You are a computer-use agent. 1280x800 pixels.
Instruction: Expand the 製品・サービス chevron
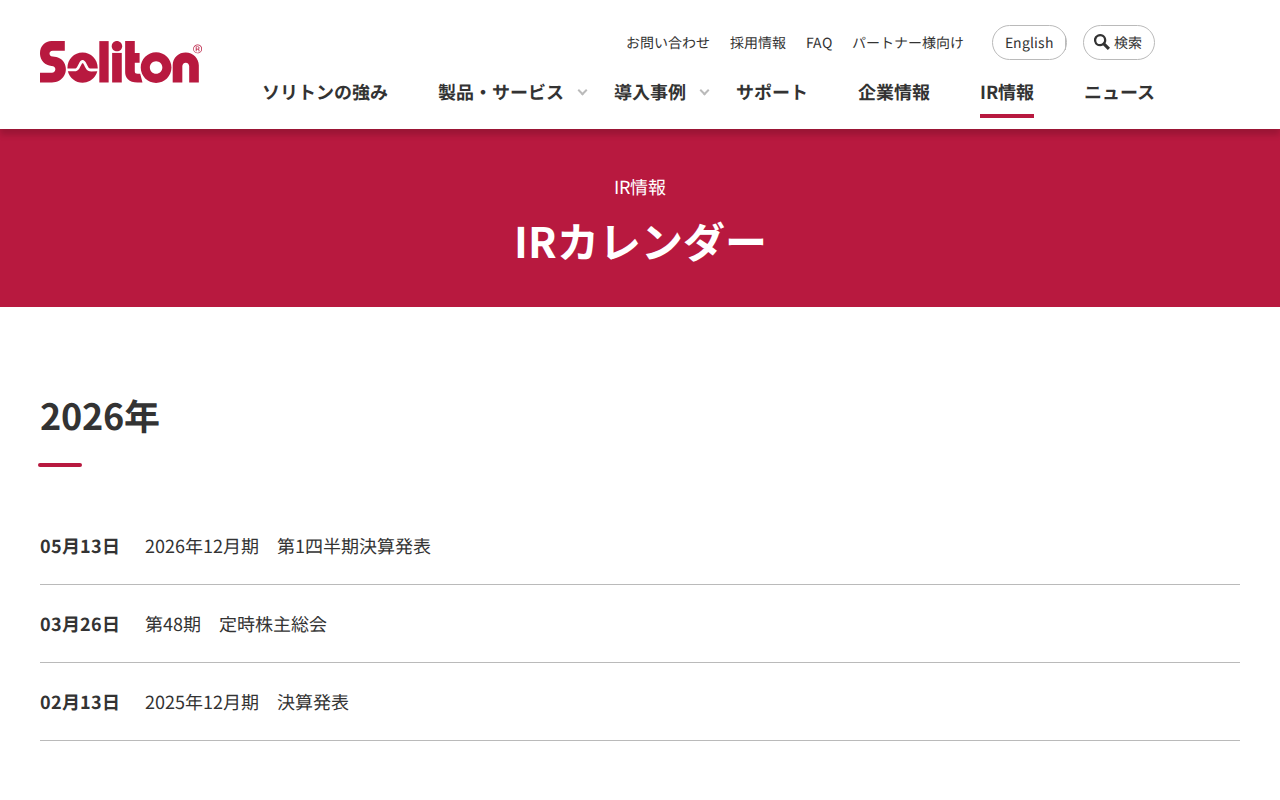pos(583,92)
